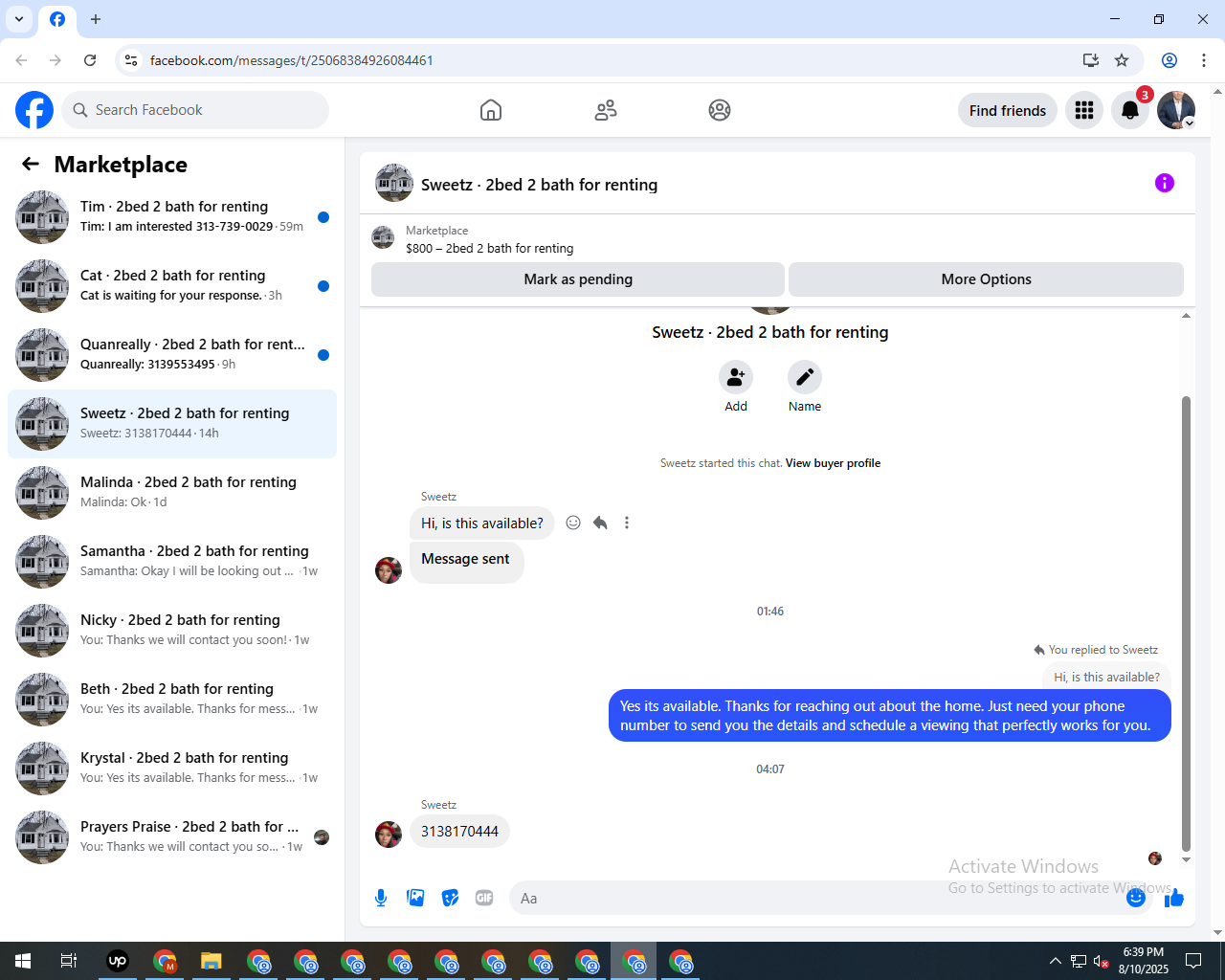The image size is (1225, 980).
Task: Add people using the Add icon
Action: (x=736, y=377)
